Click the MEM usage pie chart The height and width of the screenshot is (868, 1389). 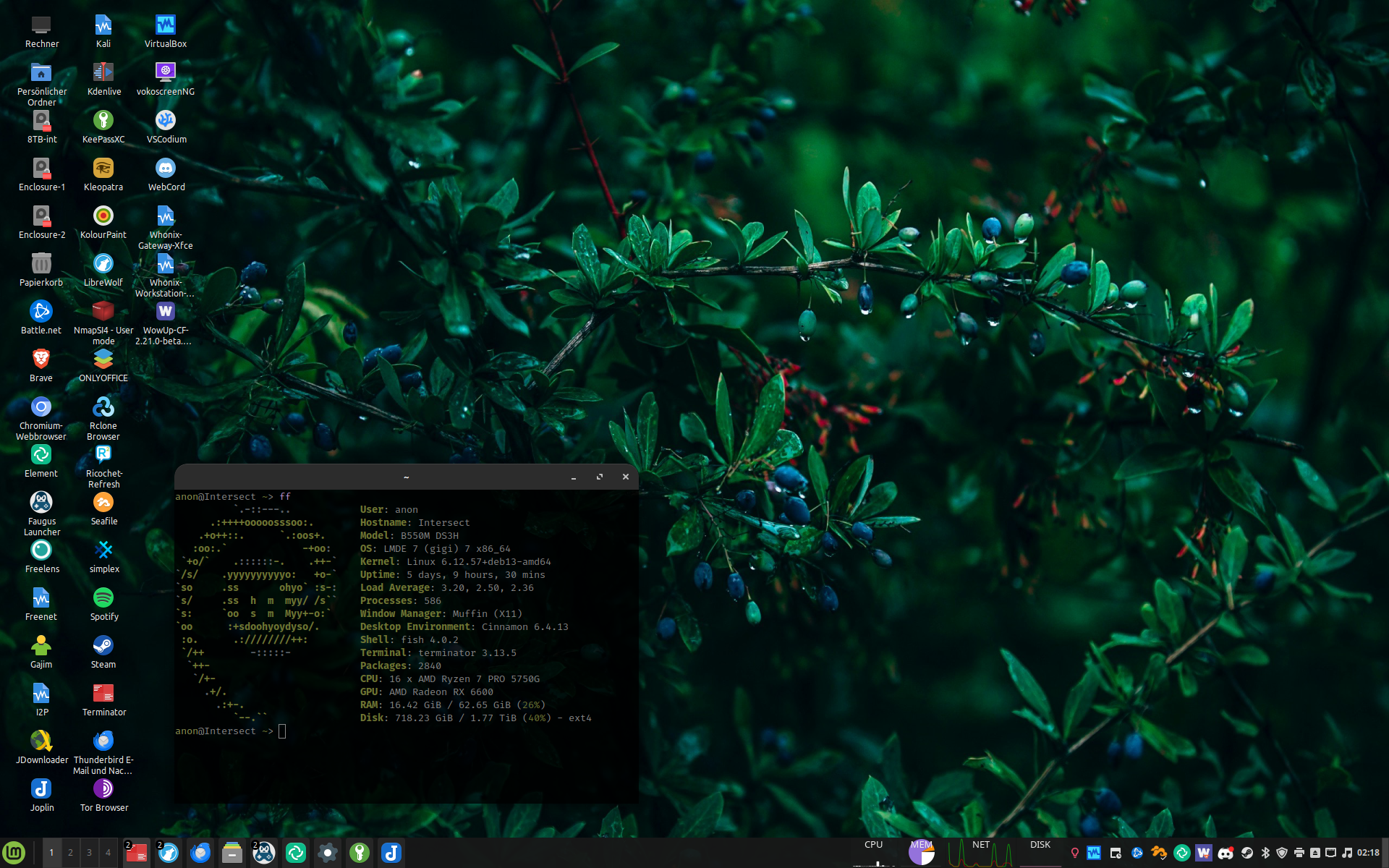coord(921,853)
